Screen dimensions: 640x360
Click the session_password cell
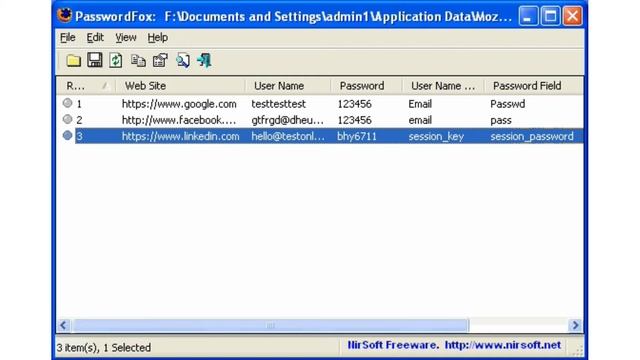point(532,136)
